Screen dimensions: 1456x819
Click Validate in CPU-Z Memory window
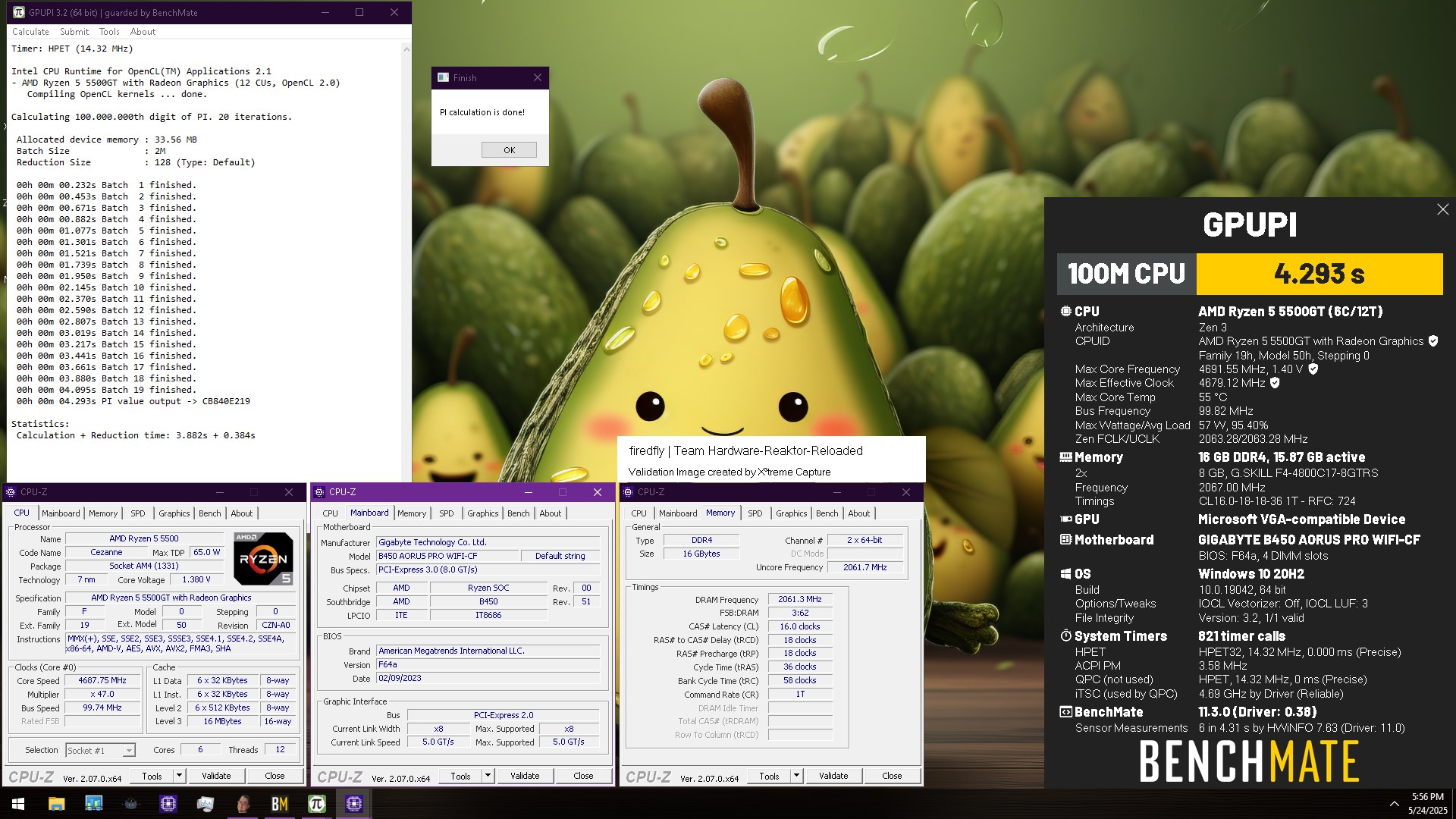pos(833,776)
